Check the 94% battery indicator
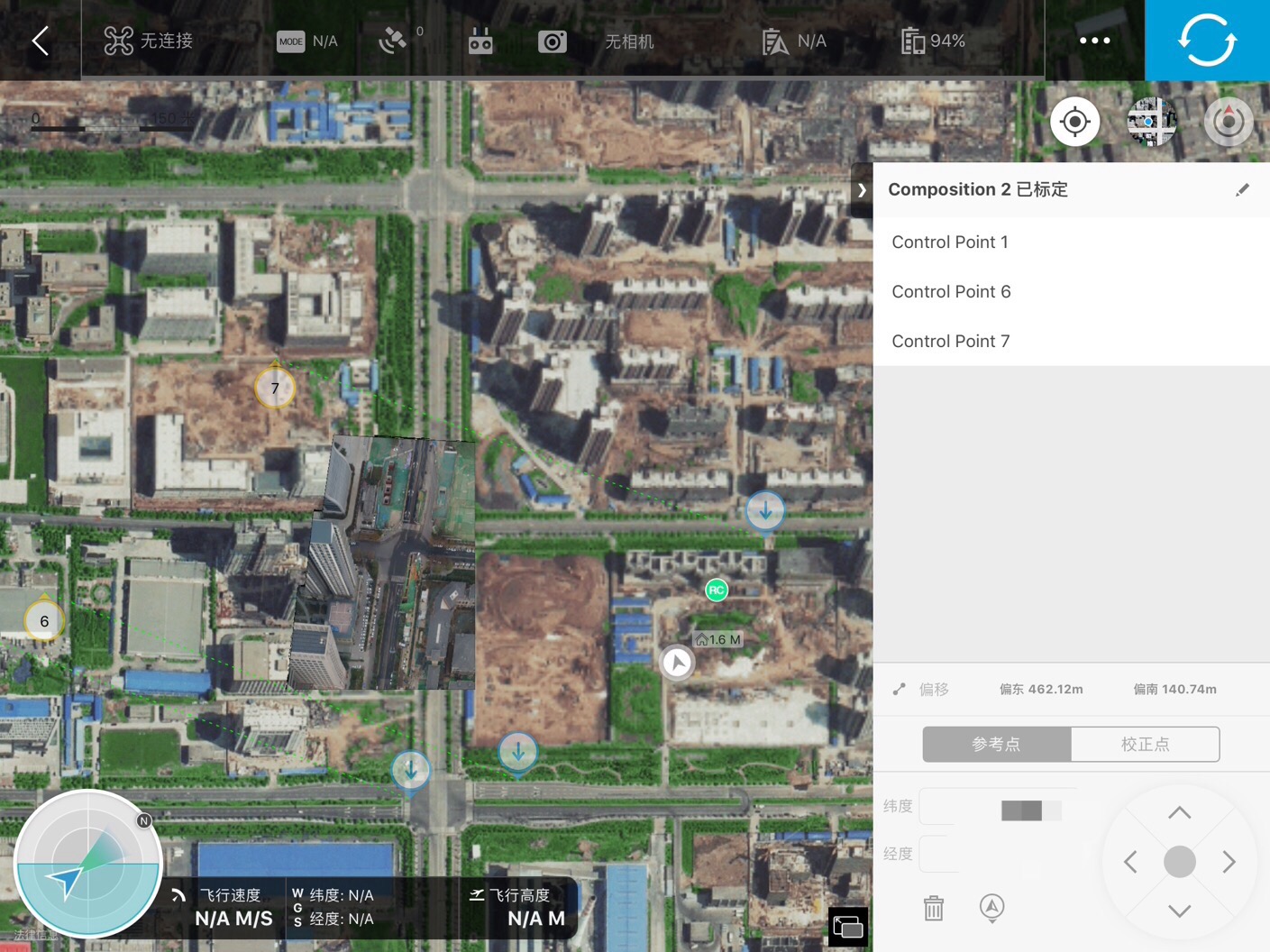Image resolution: width=1270 pixels, height=952 pixels. [x=933, y=41]
